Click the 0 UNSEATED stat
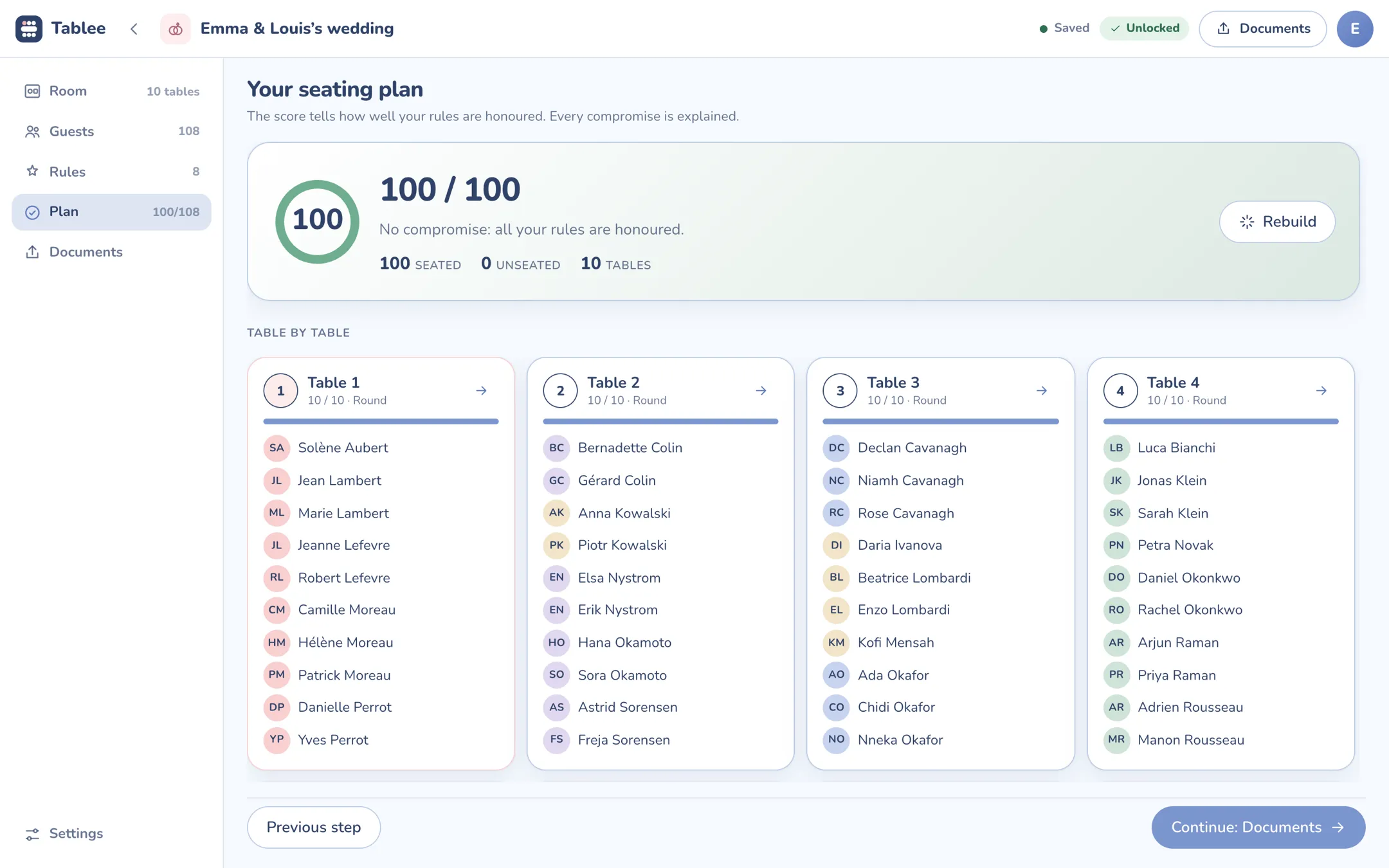 tap(520, 264)
